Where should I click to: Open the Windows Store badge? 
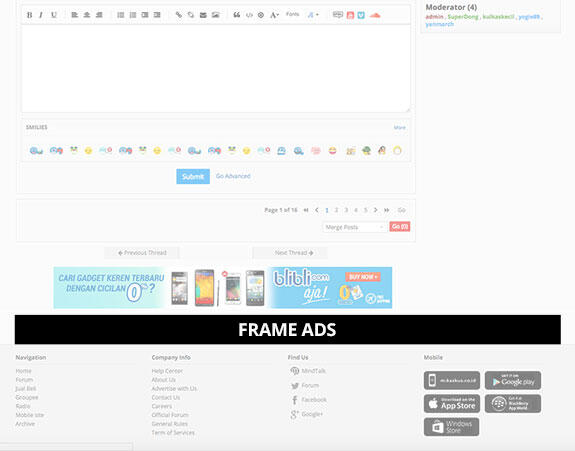(x=451, y=427)
